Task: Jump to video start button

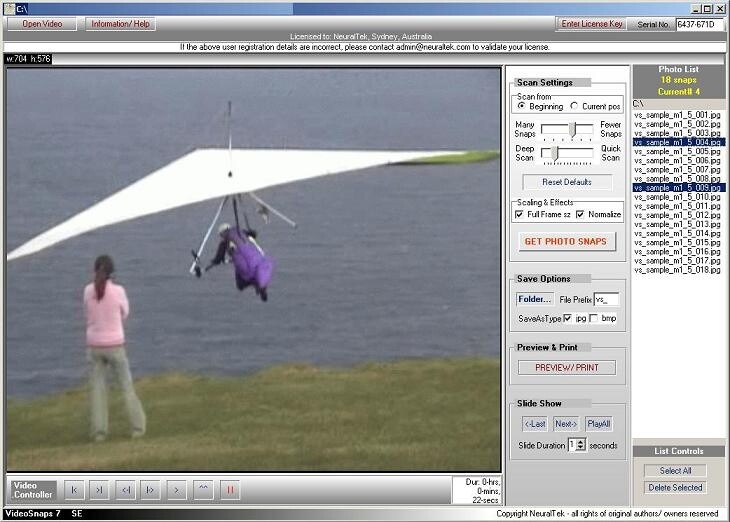Action: coord(74,490)
